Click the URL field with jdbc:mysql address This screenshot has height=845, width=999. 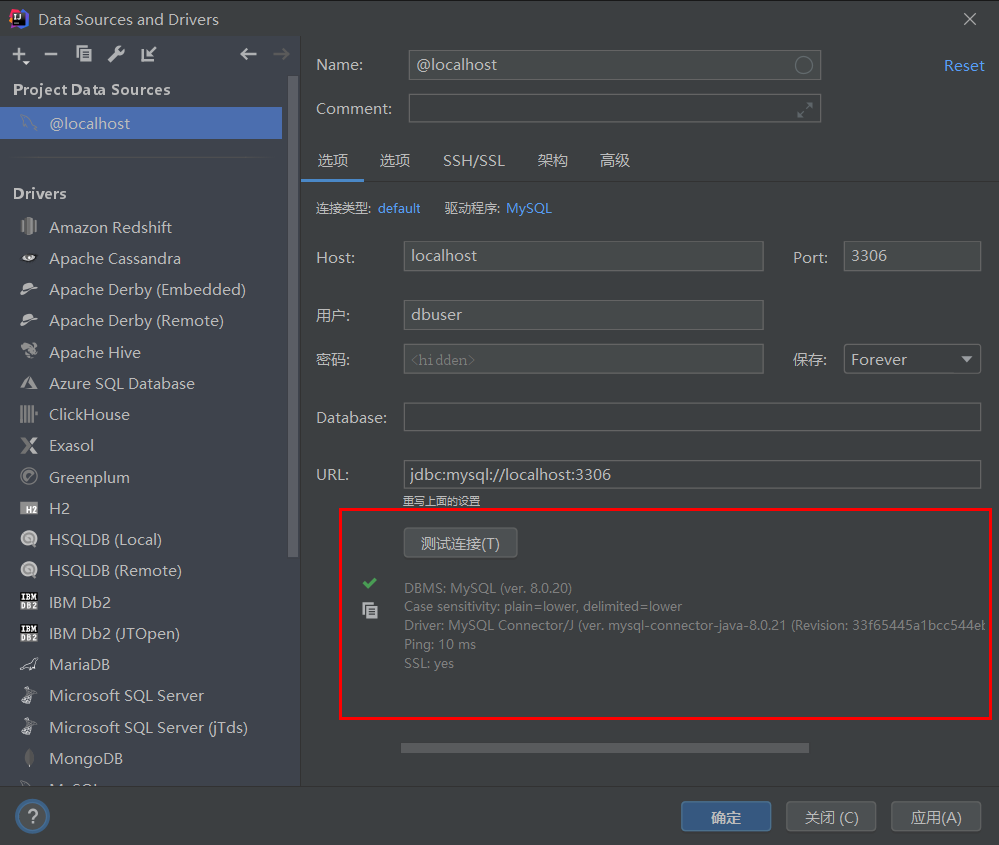pos(692,475)
